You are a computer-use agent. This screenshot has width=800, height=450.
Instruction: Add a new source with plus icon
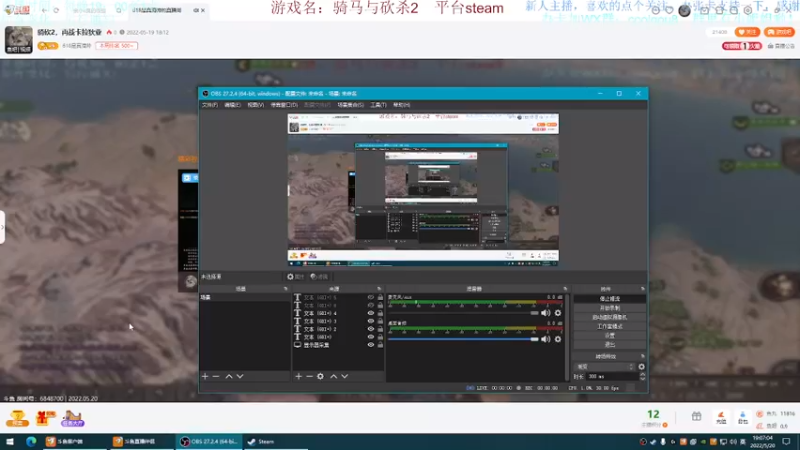click(298, 376)
